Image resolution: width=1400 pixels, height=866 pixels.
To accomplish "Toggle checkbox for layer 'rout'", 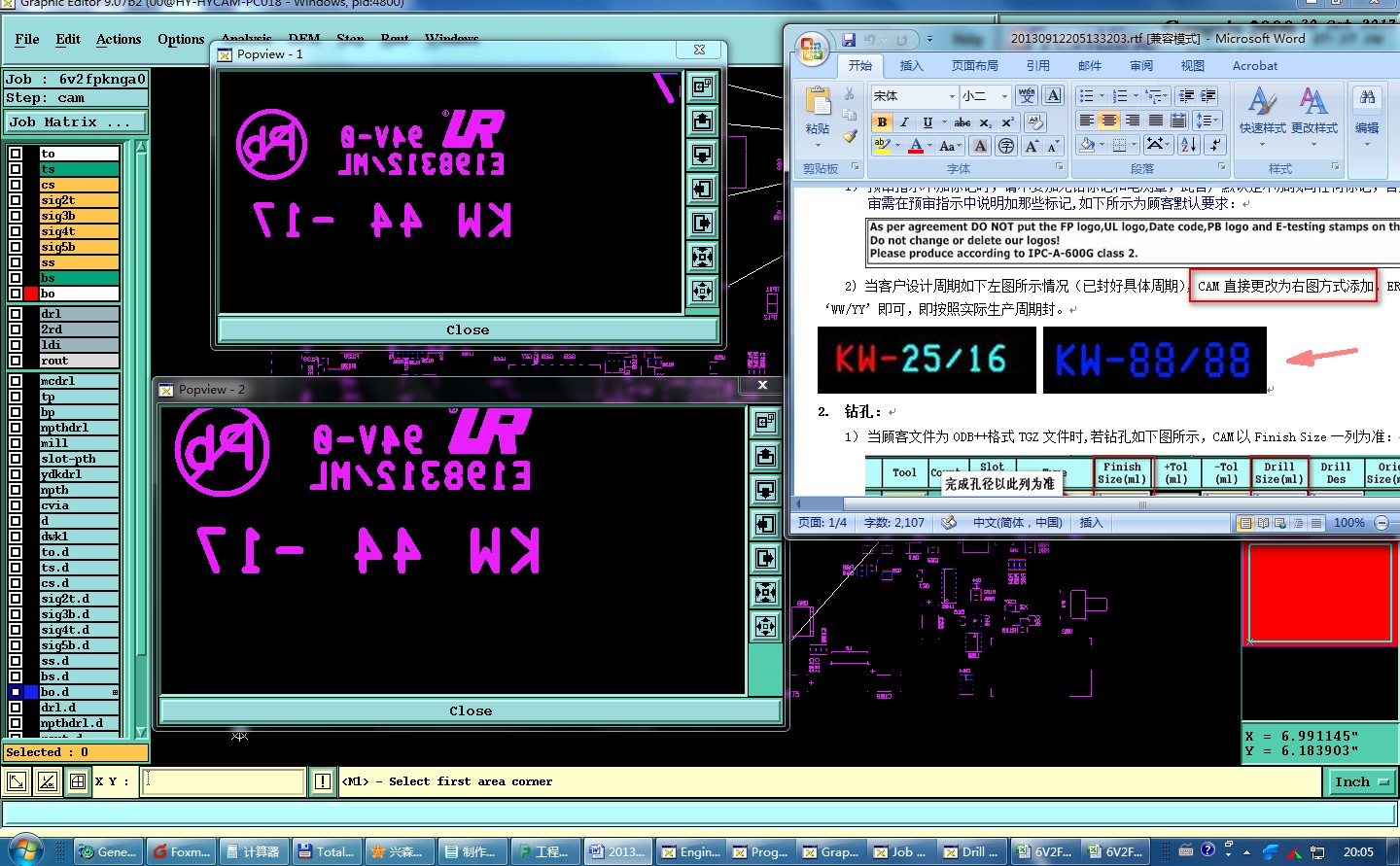I will point(16,361).
